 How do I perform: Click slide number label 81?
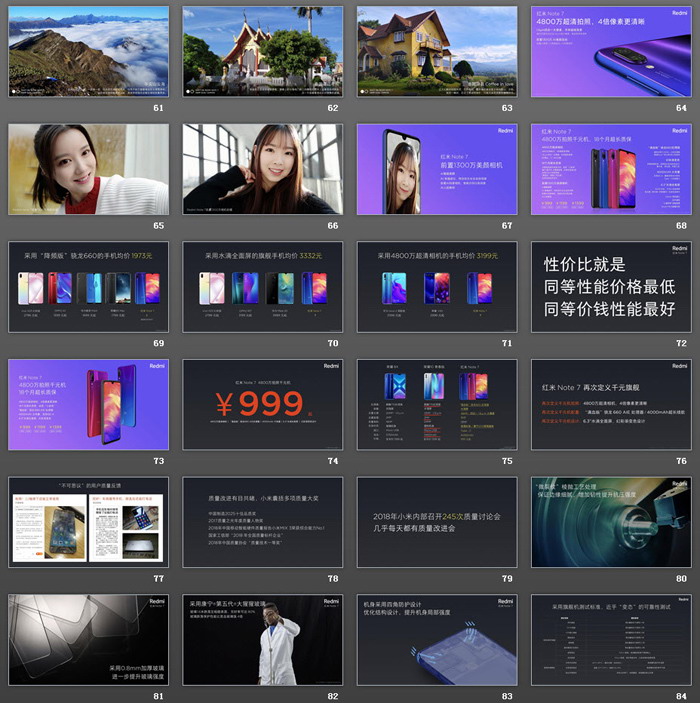158,696
